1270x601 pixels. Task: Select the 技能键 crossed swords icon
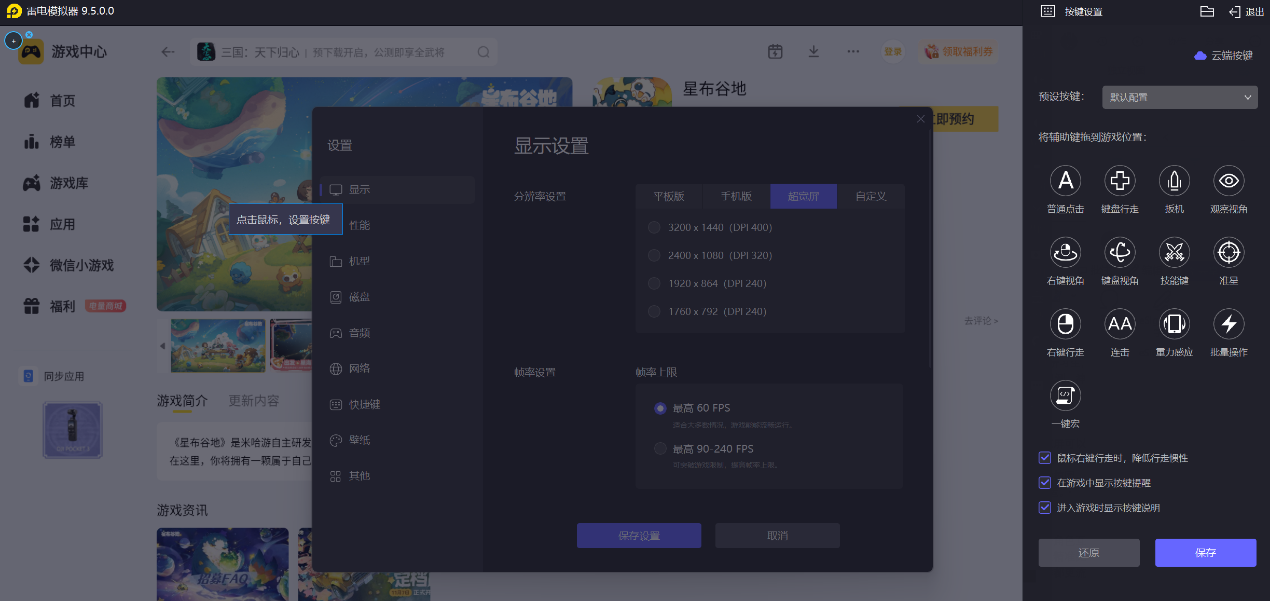point(1174,252)
